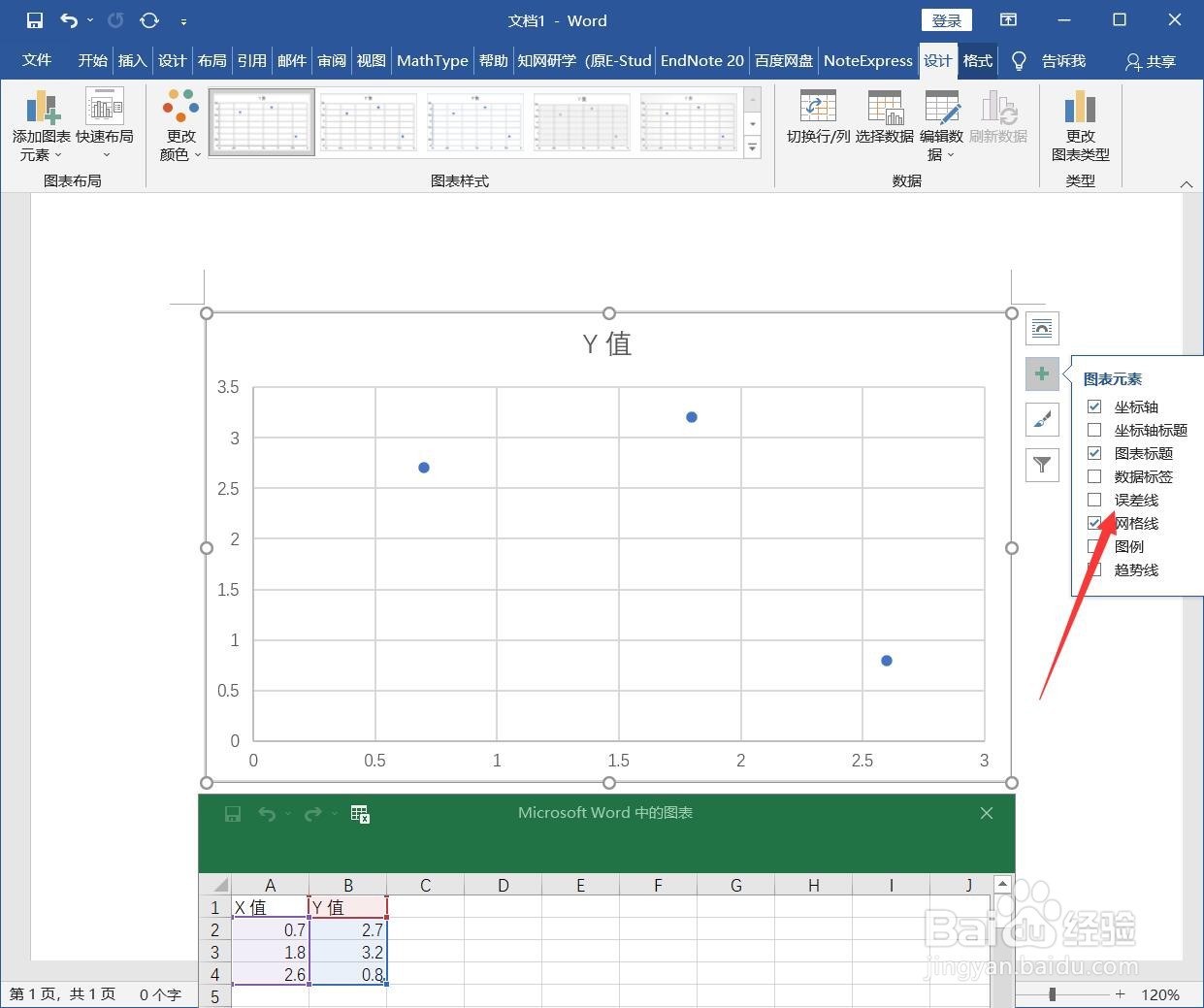Click the 登录 sign-in button

(x=946, y=20)
